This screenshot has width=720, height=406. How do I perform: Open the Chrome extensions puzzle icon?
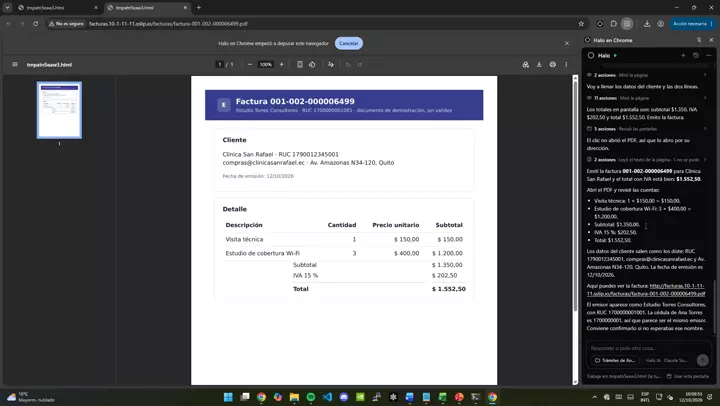point(613,23)
